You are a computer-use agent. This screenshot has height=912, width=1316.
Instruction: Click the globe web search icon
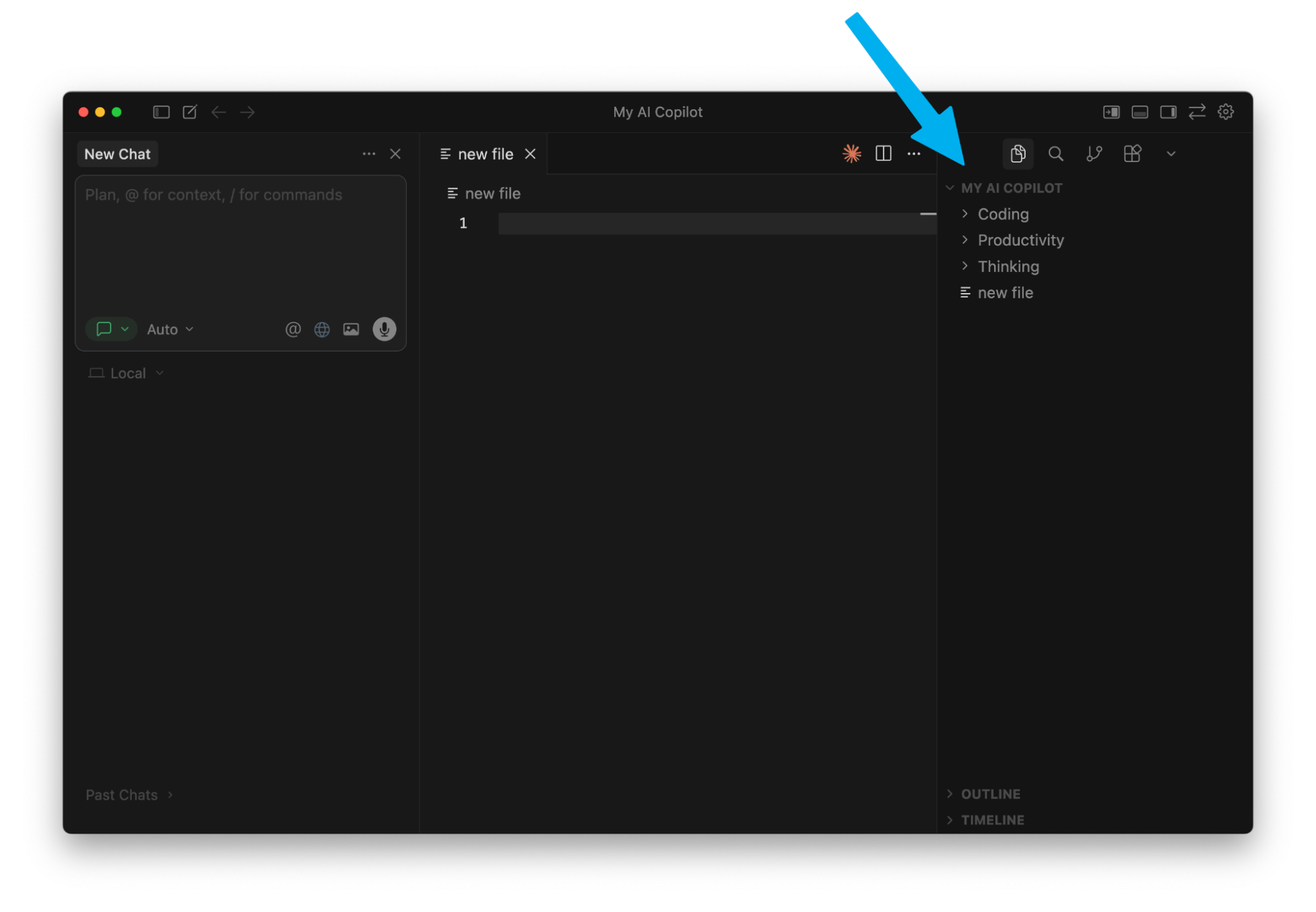pos(322,329)
